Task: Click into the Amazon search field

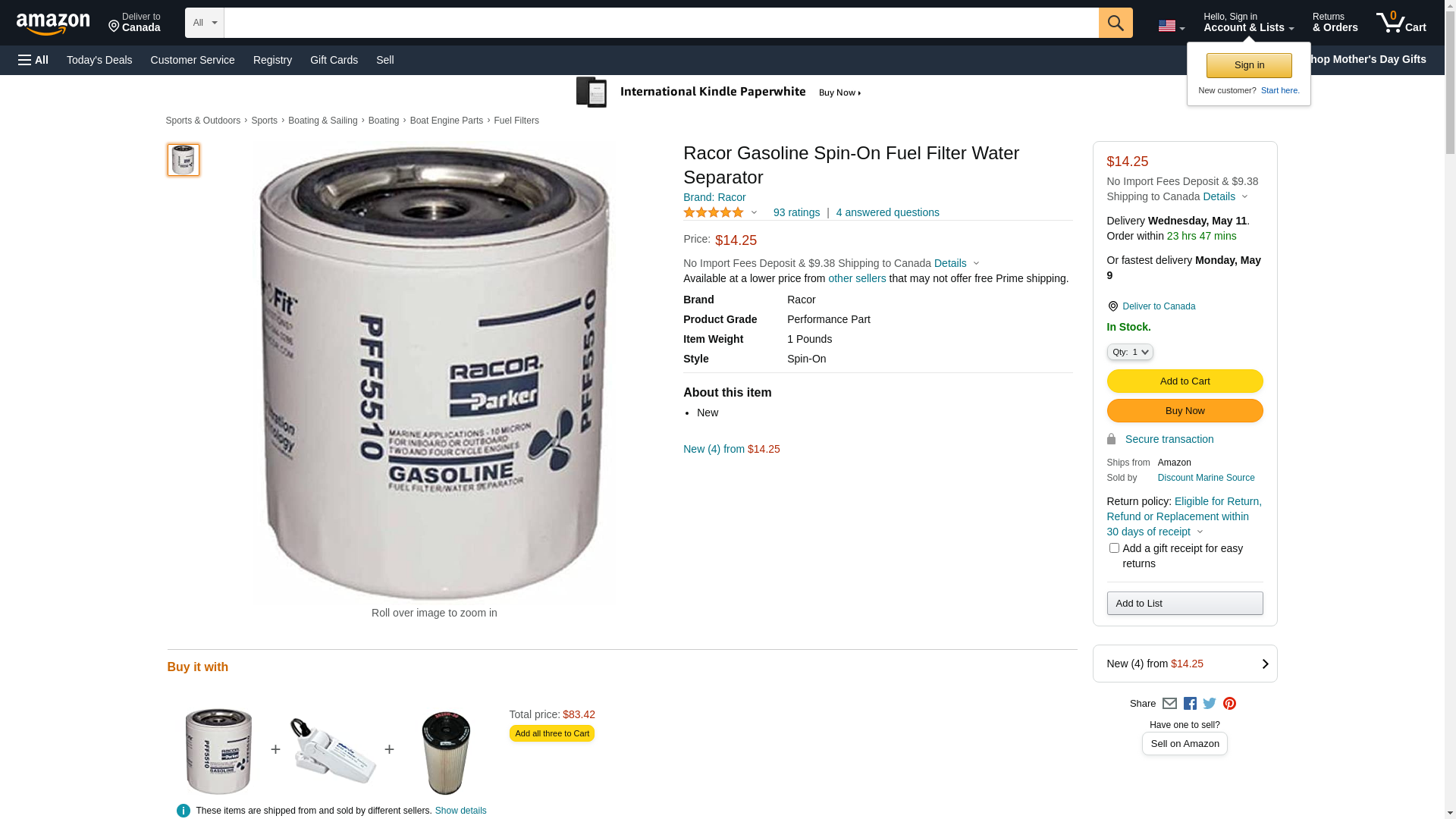Action: (x=661, y=23)
